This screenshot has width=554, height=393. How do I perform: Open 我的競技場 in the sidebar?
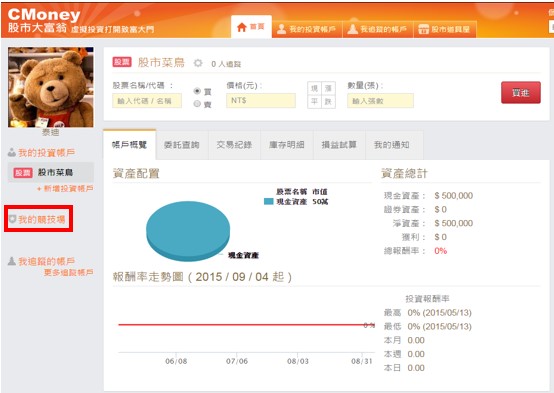[x=42, y=219]
